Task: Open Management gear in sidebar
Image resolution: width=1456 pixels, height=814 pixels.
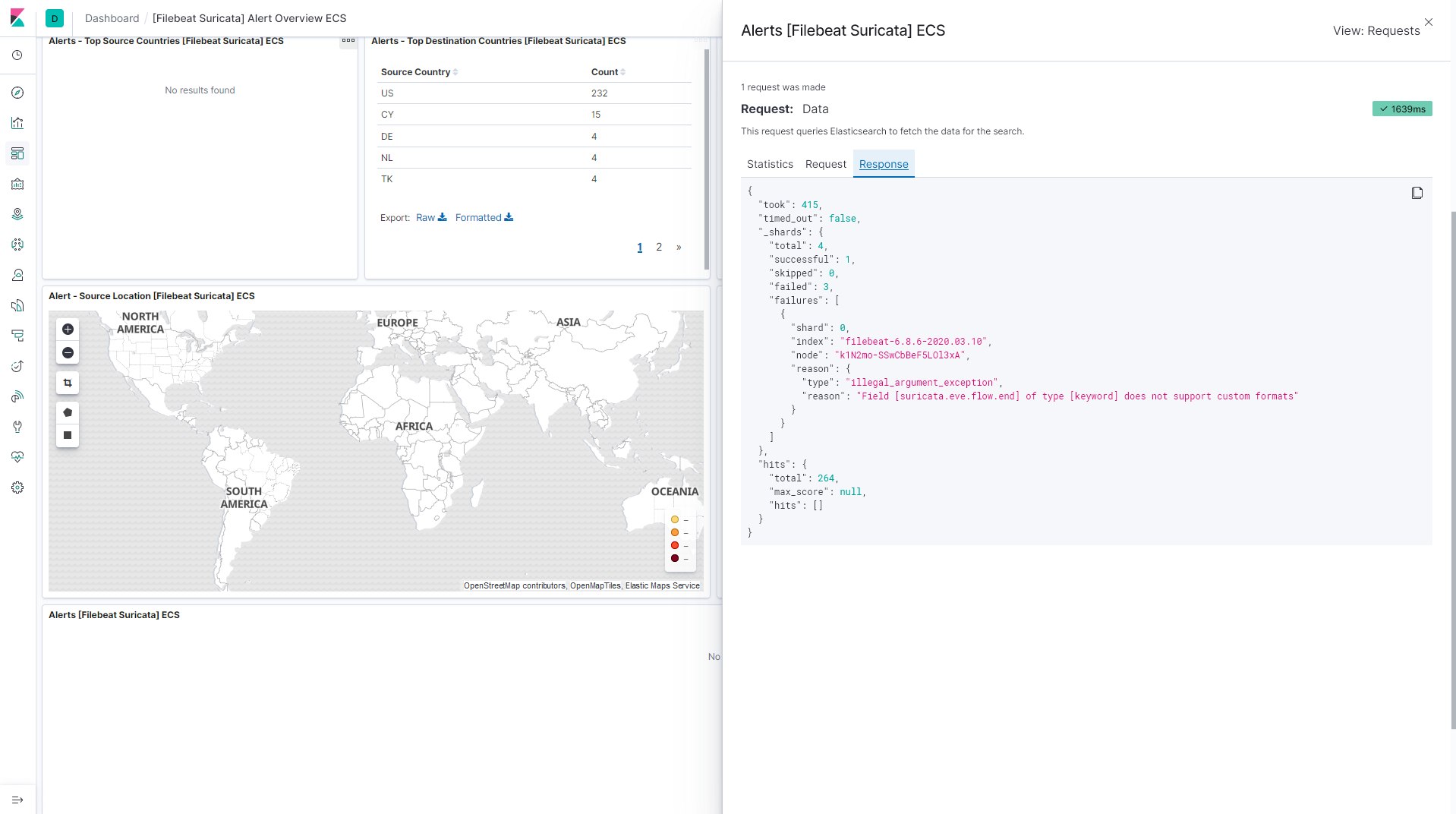Action: pos(17,487)
